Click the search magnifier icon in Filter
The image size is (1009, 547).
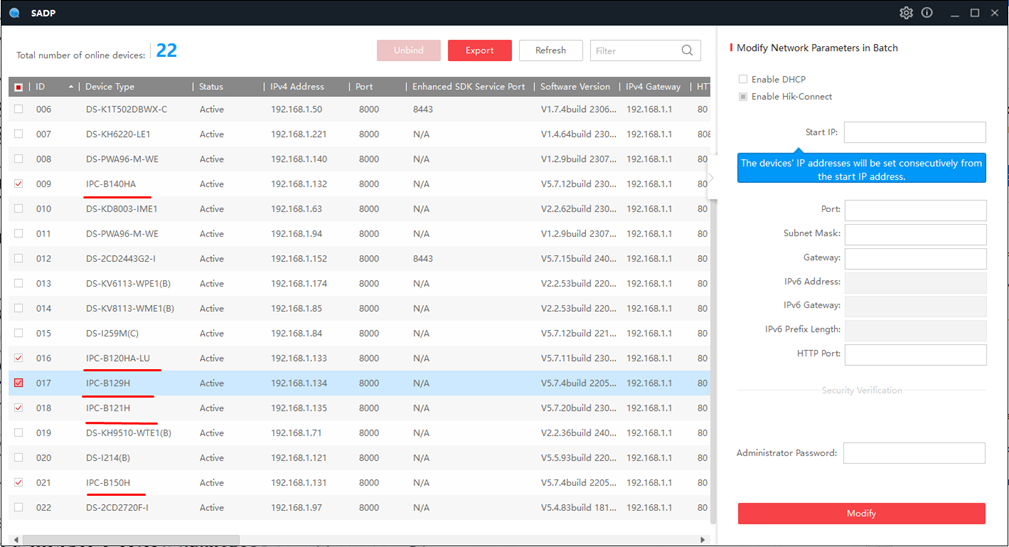point(687,50)
